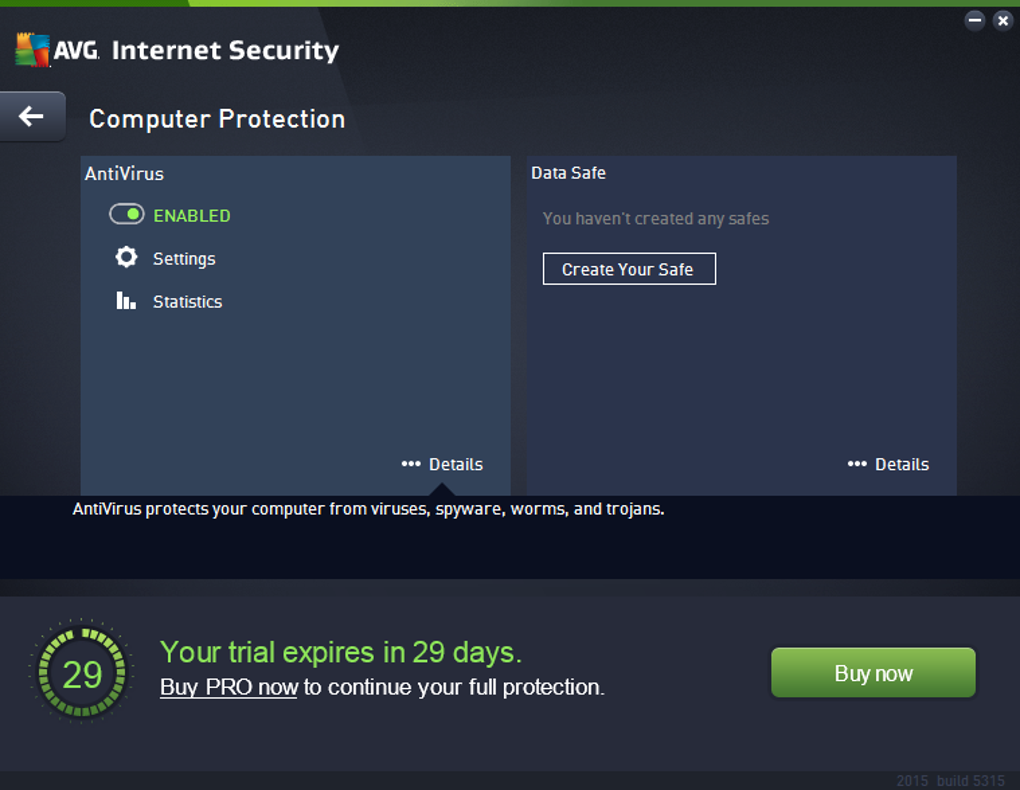The height and width of the screenshot is (790, 1020).
Task: Expand the AntiVirus Details section
Action: pos(456,464)
